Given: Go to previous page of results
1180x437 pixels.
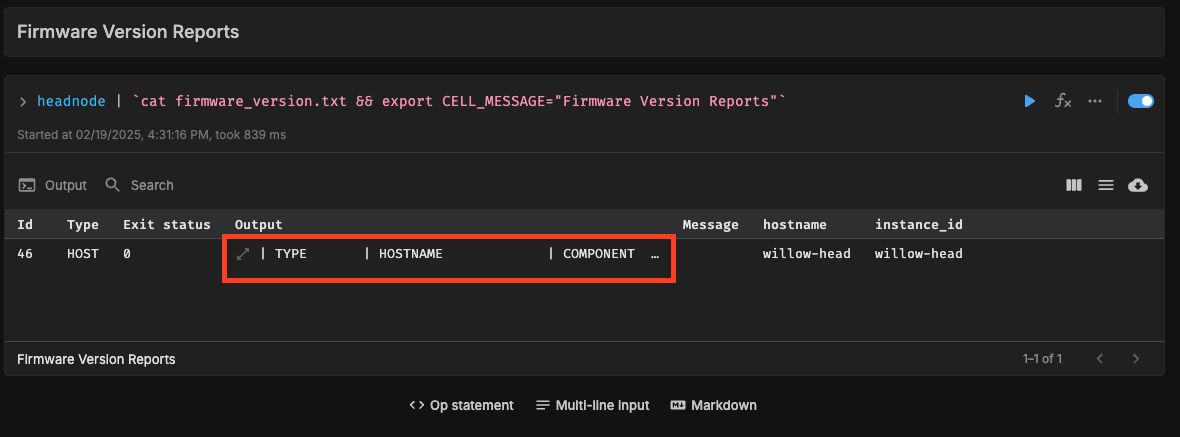Looking at the screenshot, I should pyautogui.click(x=1099, y=359).
